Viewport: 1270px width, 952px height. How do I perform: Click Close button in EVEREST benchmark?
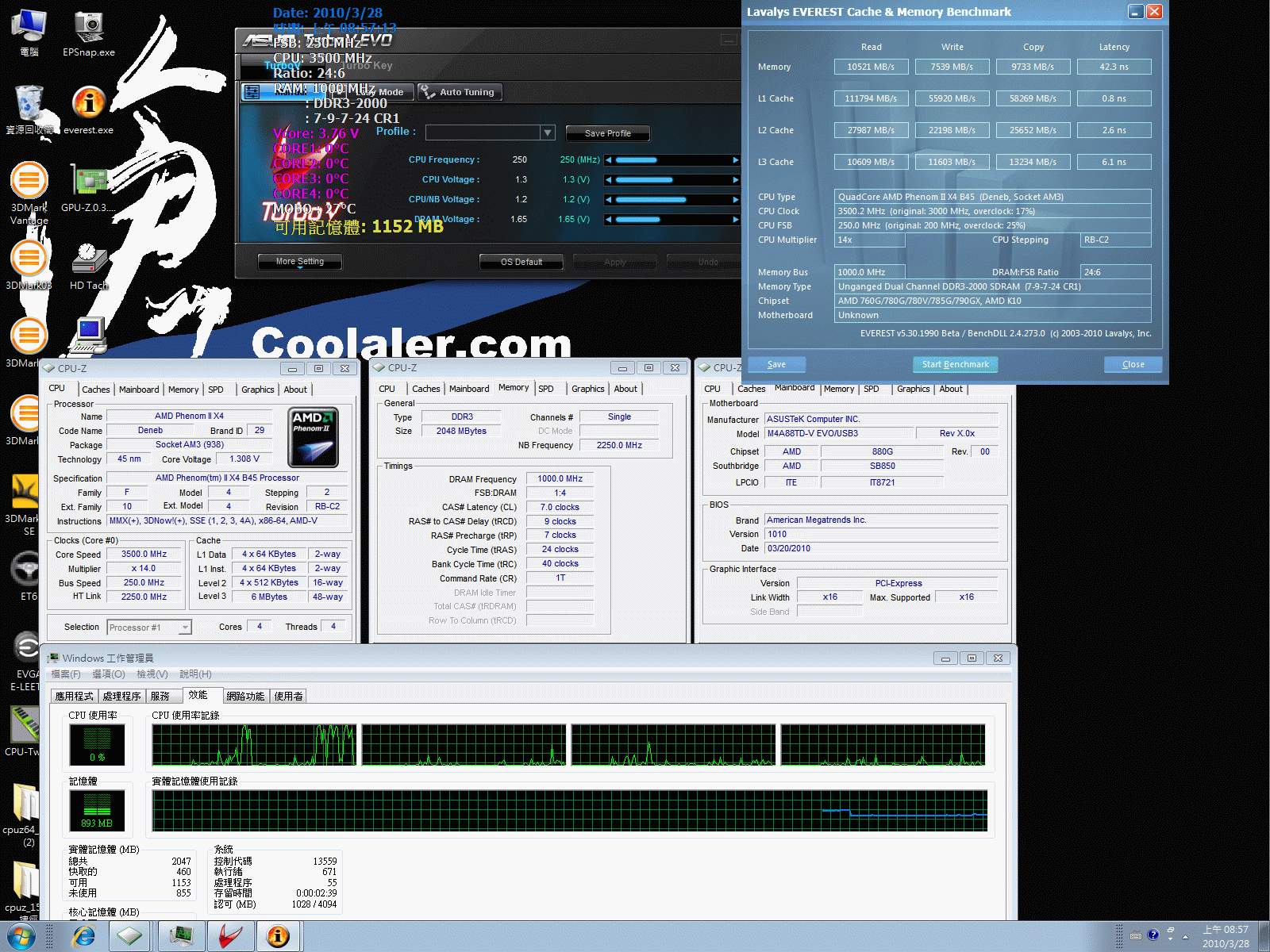click(1133, 364)
